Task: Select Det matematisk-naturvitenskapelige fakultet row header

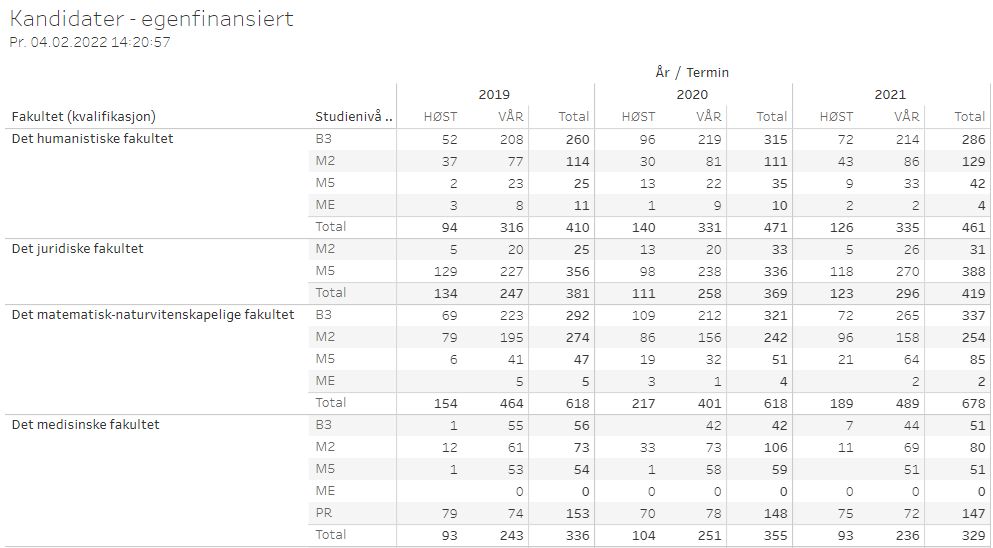Action: tap(153, 315)
